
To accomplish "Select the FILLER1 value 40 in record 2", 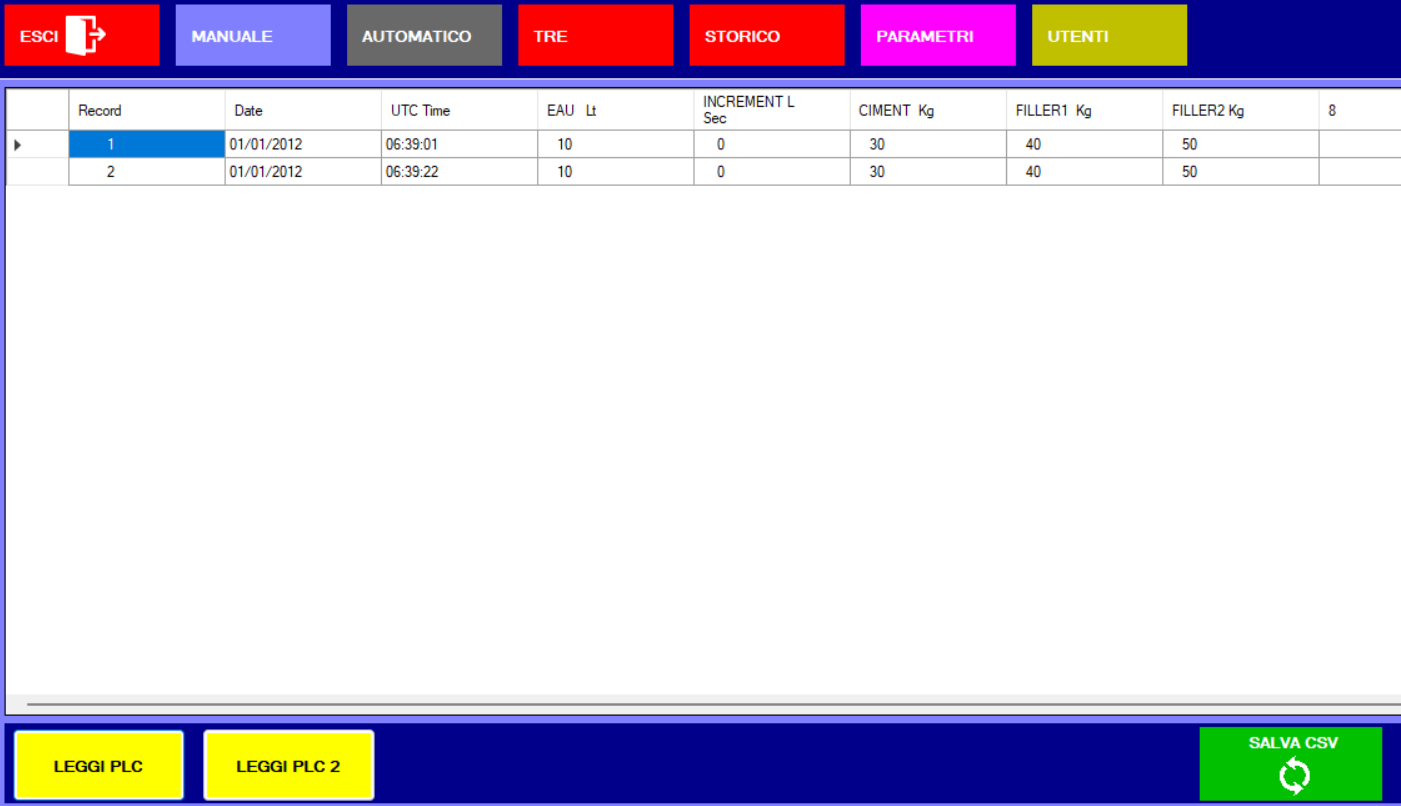I will 1084,172.
